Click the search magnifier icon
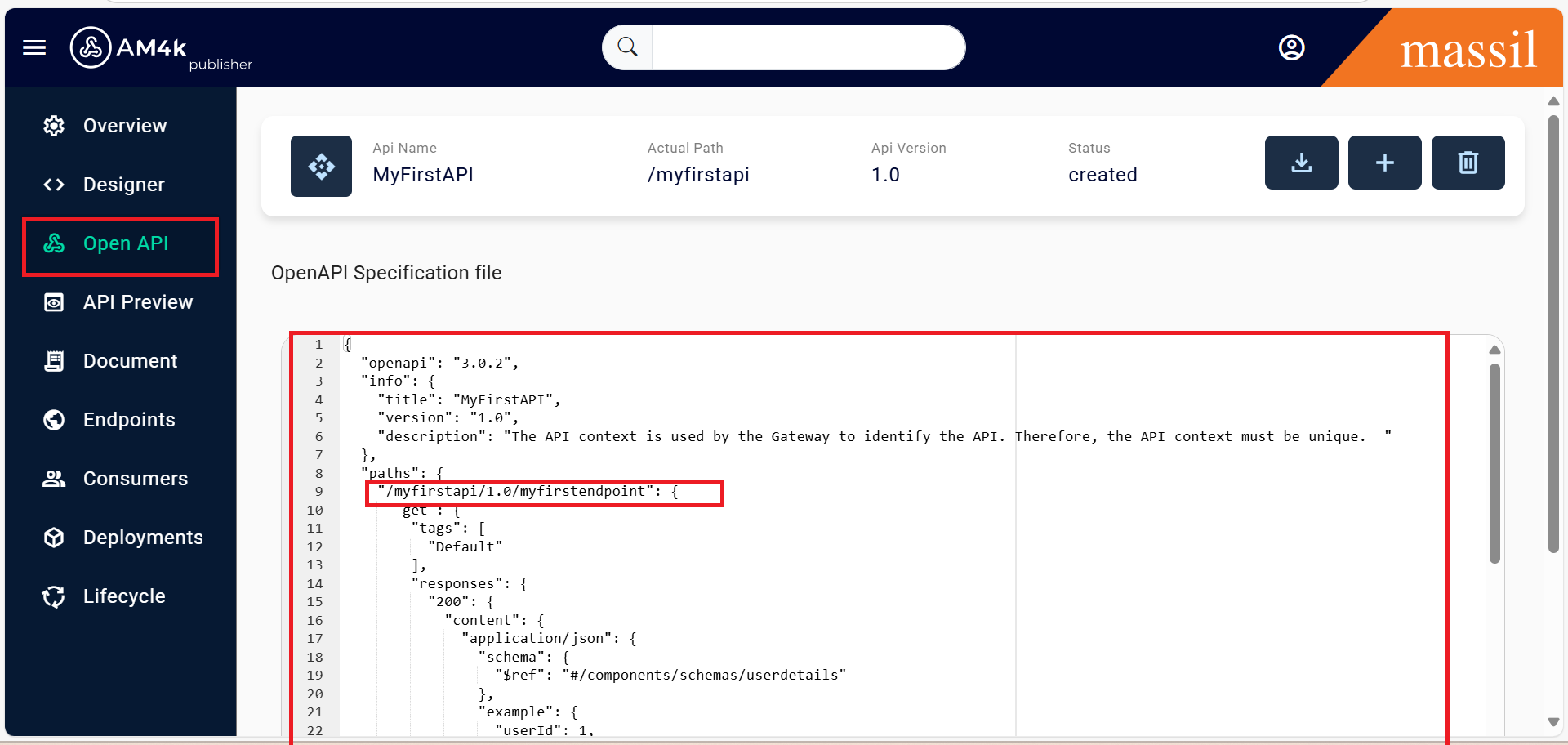Viewport: 1568px width, 745px height. 627,47
